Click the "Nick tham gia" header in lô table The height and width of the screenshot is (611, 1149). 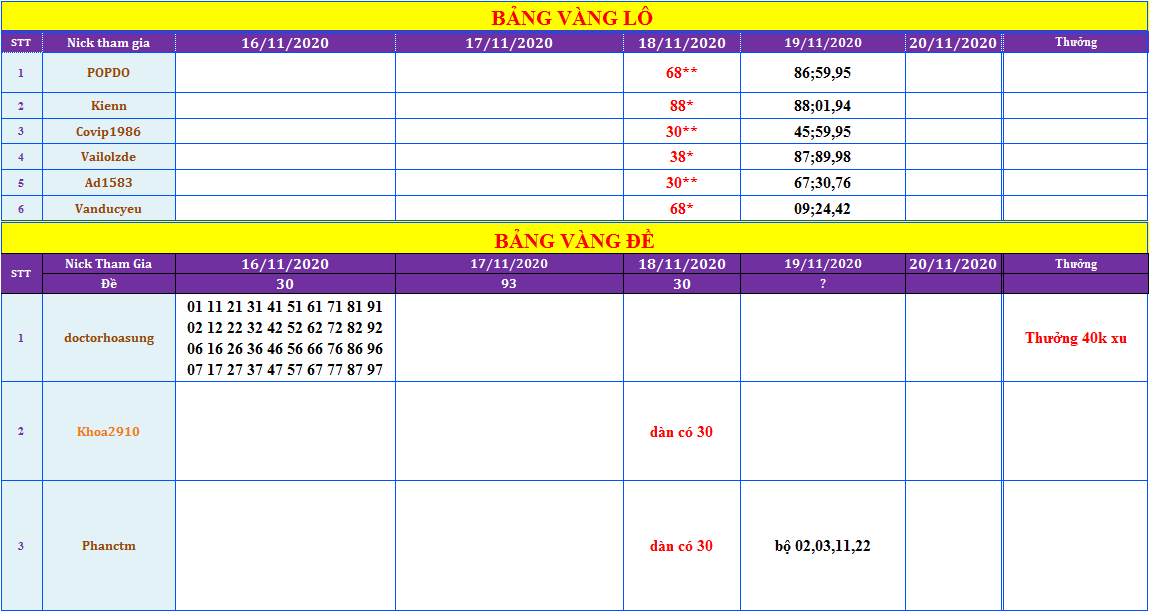[x=108, y=43]
